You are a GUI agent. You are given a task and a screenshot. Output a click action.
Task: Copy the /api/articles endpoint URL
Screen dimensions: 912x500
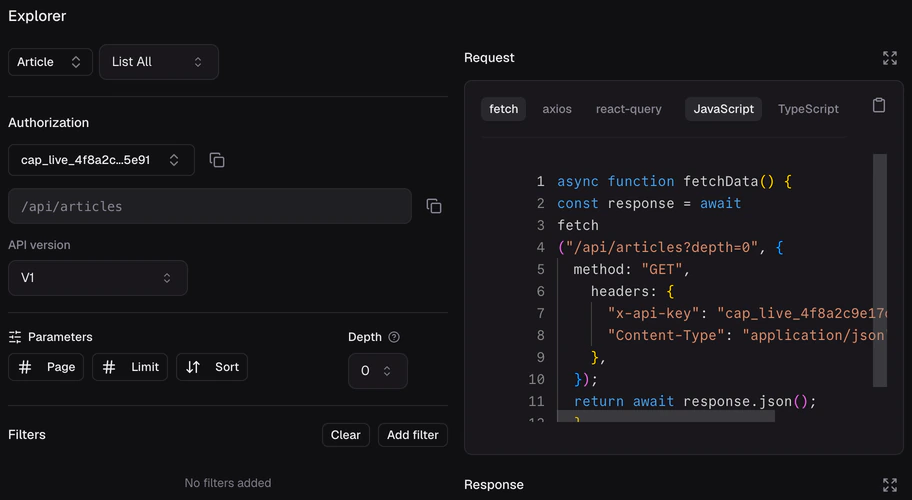click(x=434, y=206)
